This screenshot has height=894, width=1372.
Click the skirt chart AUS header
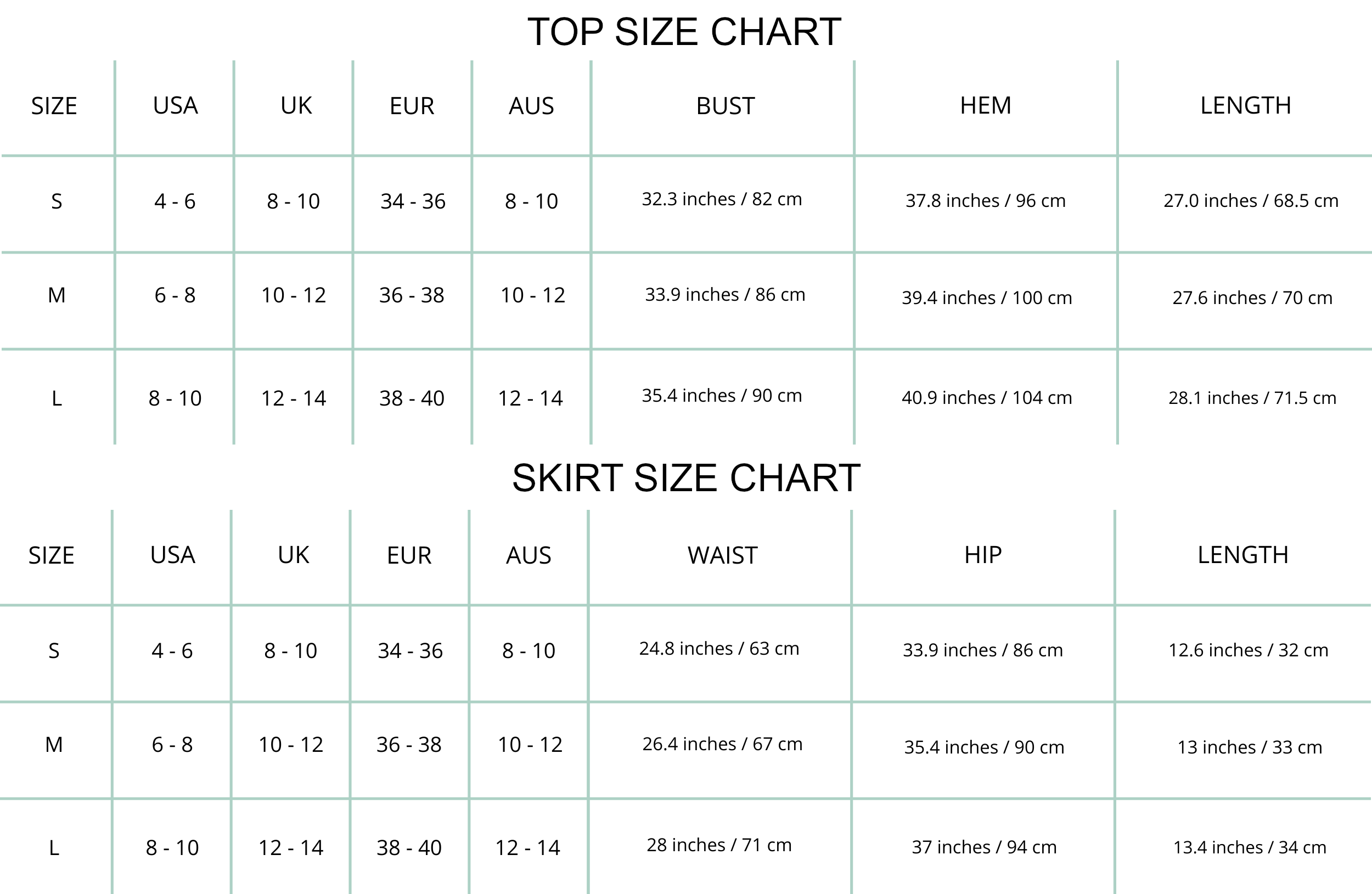pos(528,555)
